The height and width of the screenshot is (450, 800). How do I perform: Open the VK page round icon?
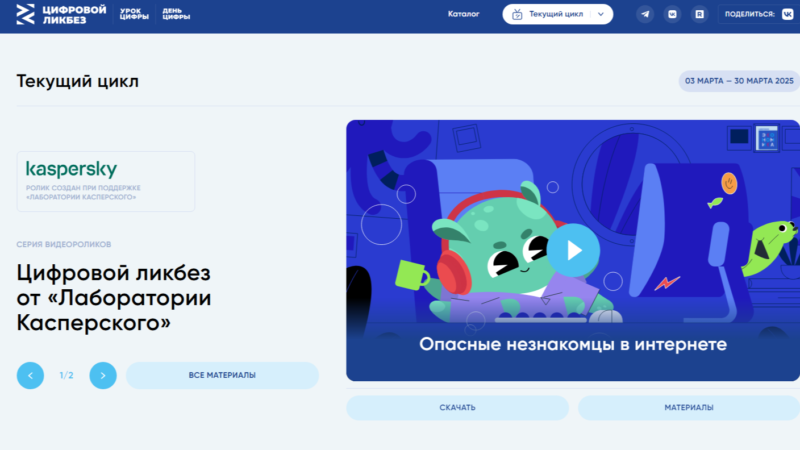[x=672, y=14]
